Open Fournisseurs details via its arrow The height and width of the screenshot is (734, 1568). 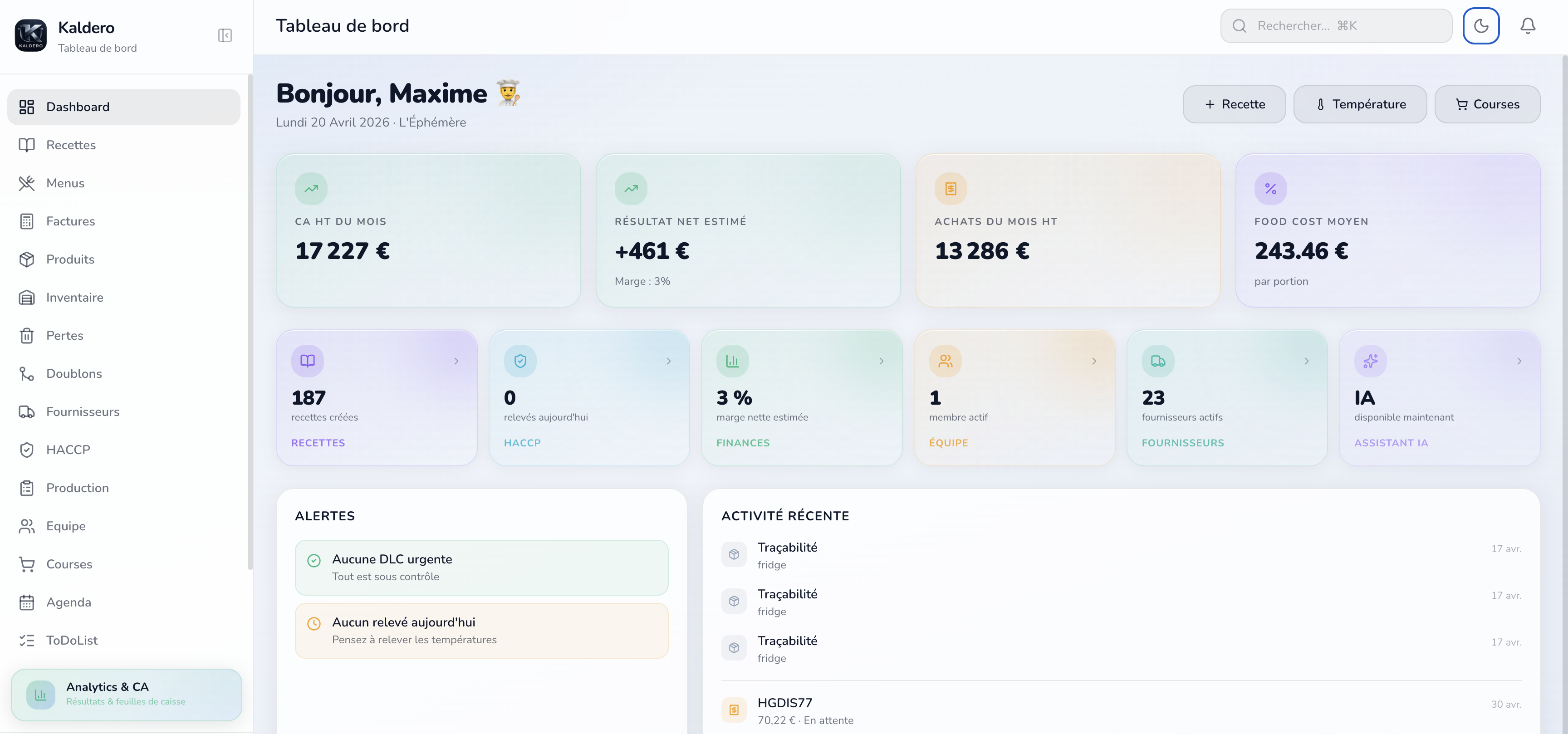pos(1306,361)
